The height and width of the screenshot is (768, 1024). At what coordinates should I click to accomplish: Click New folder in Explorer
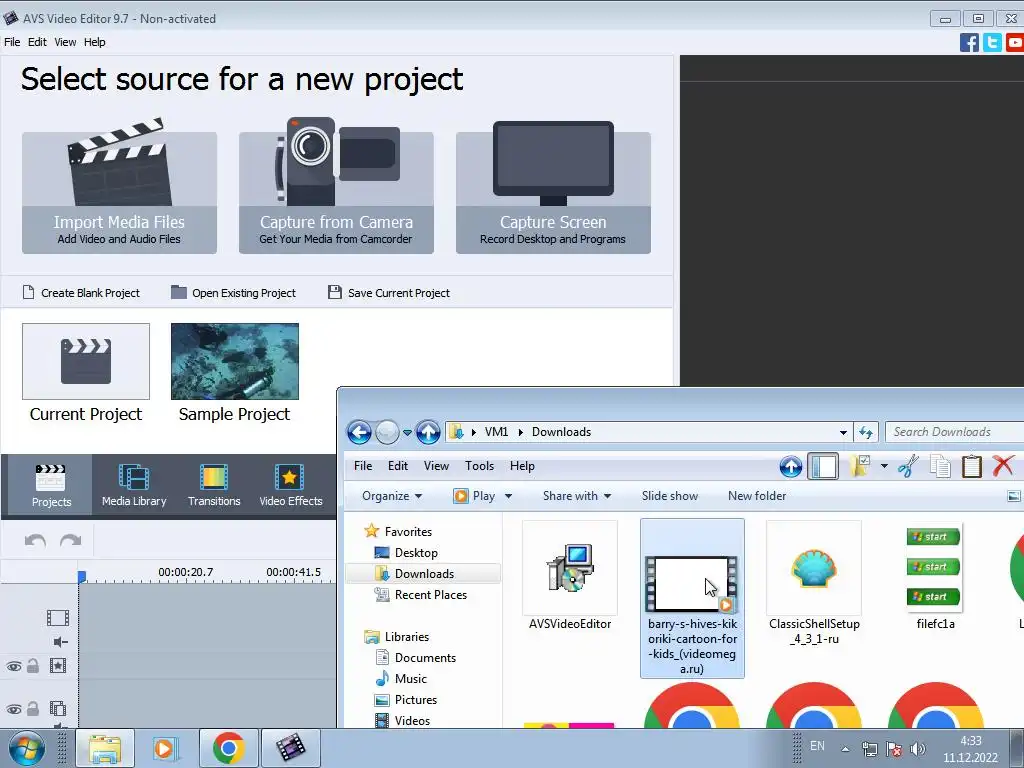pos(757,496)
